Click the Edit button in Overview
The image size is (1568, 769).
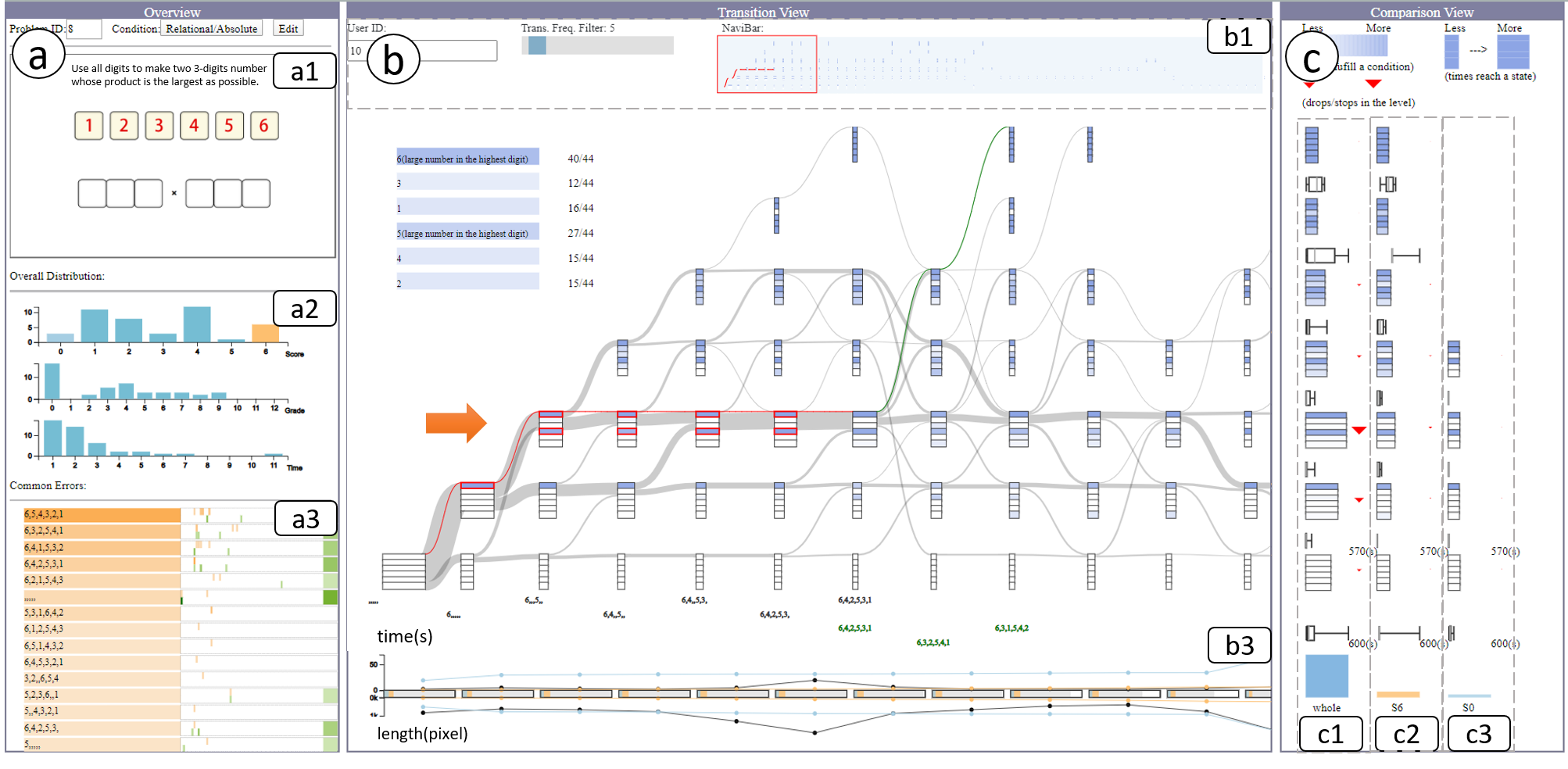(288, 29)
